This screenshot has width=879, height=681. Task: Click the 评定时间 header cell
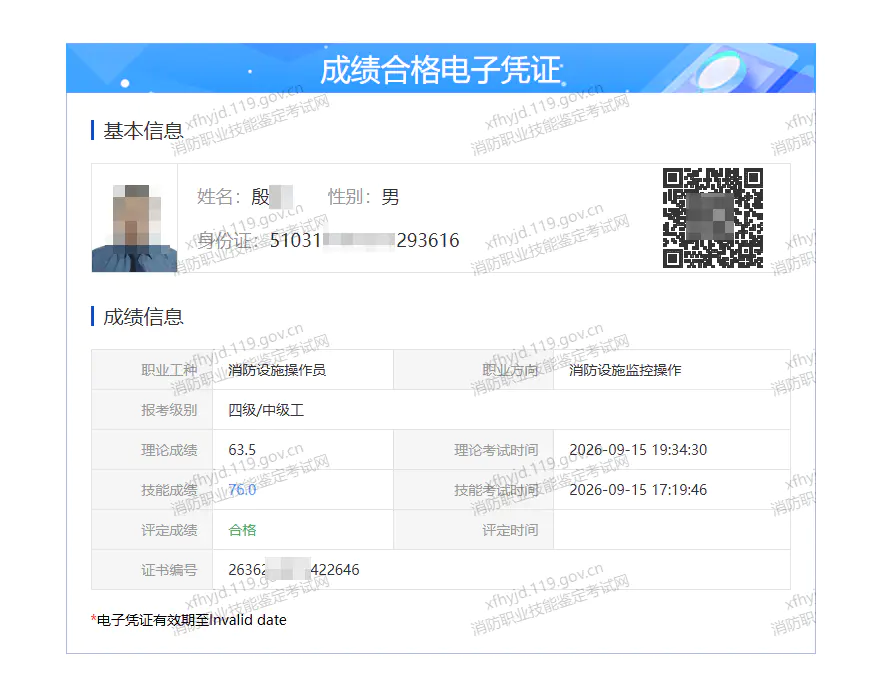(x=474, y=530)
